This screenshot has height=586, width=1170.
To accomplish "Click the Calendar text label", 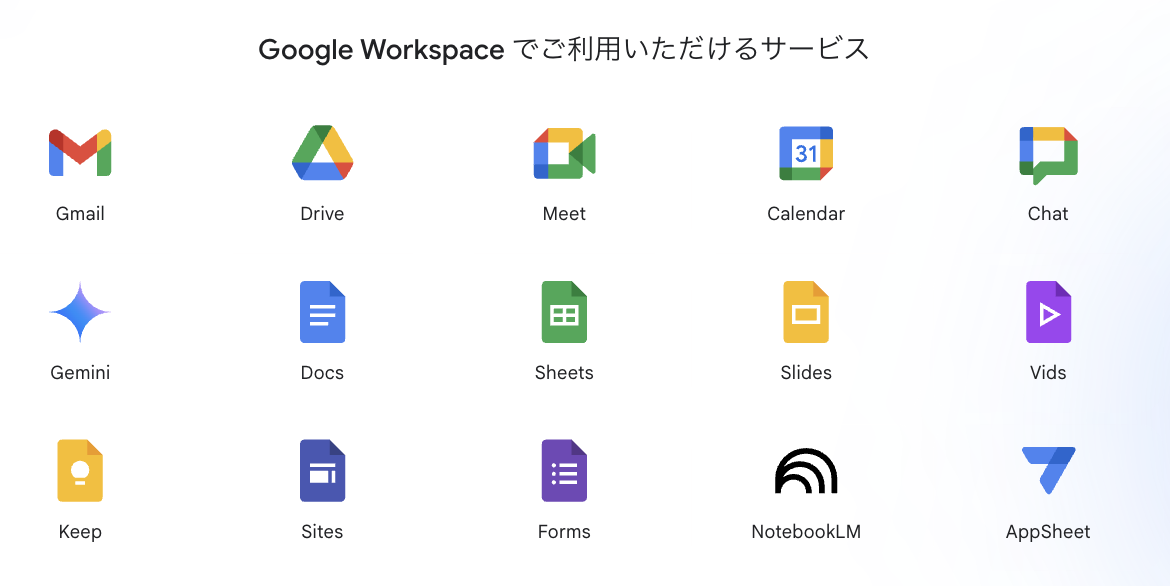I will [806, 213].
